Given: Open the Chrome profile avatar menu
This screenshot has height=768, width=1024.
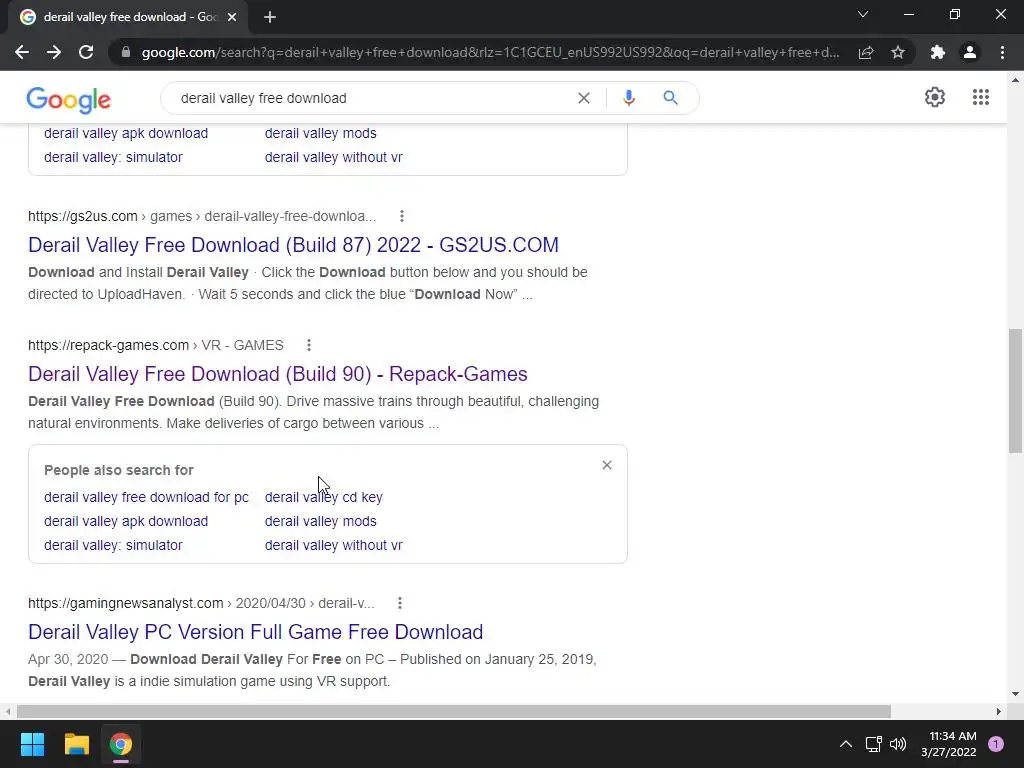Looking at the screenshot, I should pos(970,52).
